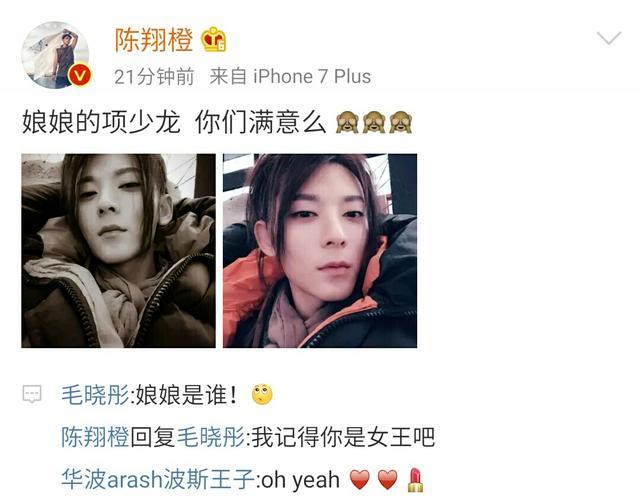640x503 pixels.
Task: Click the first red heart emoji
Action: [x=360, y=480]
